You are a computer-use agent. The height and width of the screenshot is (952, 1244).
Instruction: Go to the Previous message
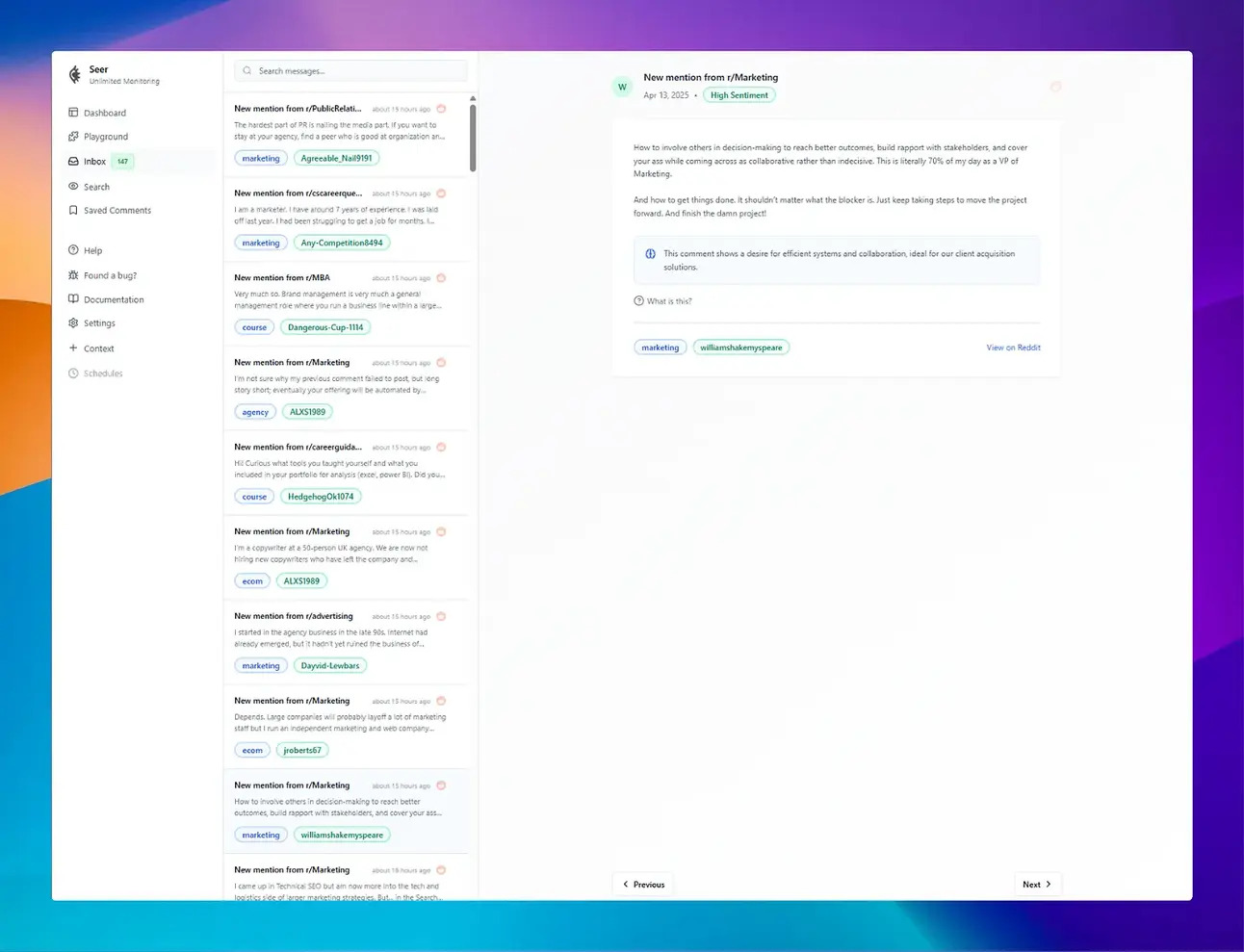pyautogui.click(x=643, y=885)
